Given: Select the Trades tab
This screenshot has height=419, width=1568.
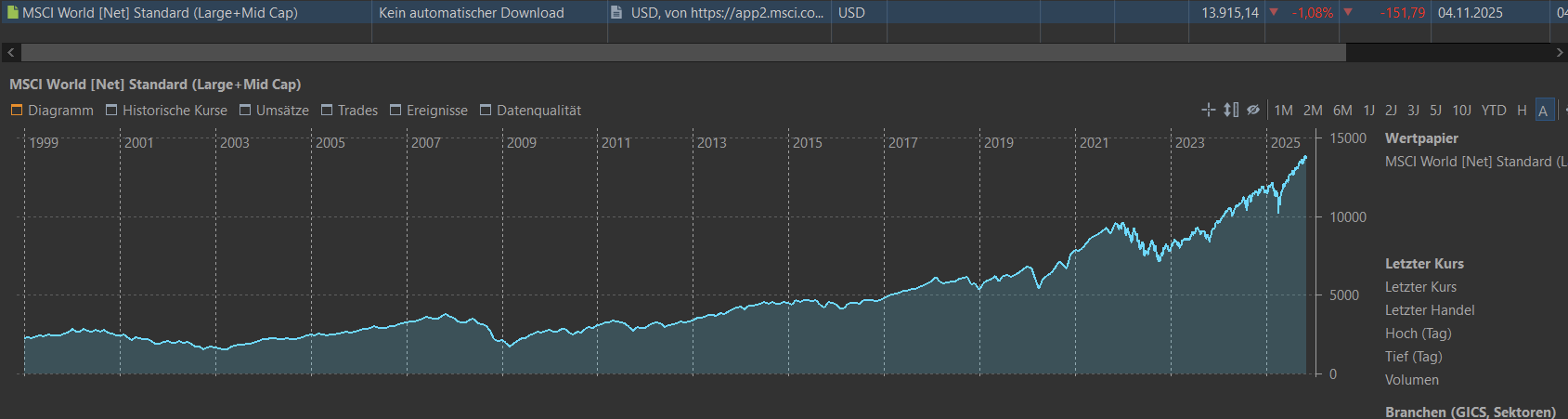Looking at the screenshot, I should (349, 111).
